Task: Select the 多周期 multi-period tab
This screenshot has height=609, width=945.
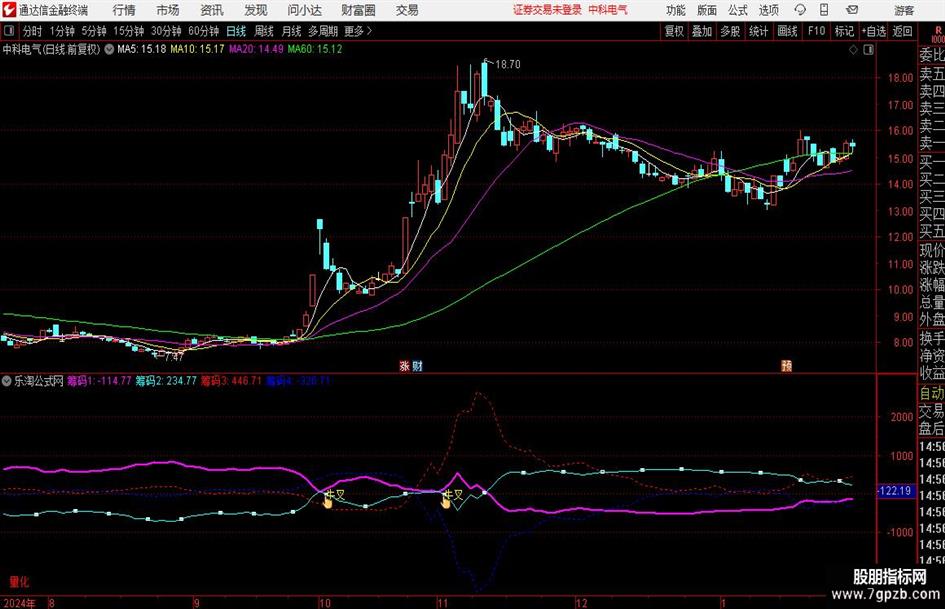Action: click(323, 31)
